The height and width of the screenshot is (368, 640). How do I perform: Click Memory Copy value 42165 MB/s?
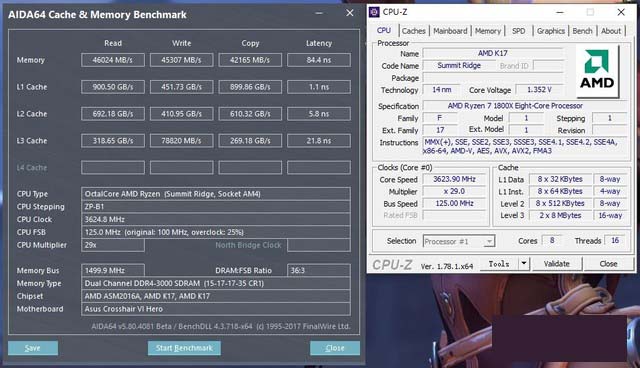pyautogui.click(x=250, y=60)
